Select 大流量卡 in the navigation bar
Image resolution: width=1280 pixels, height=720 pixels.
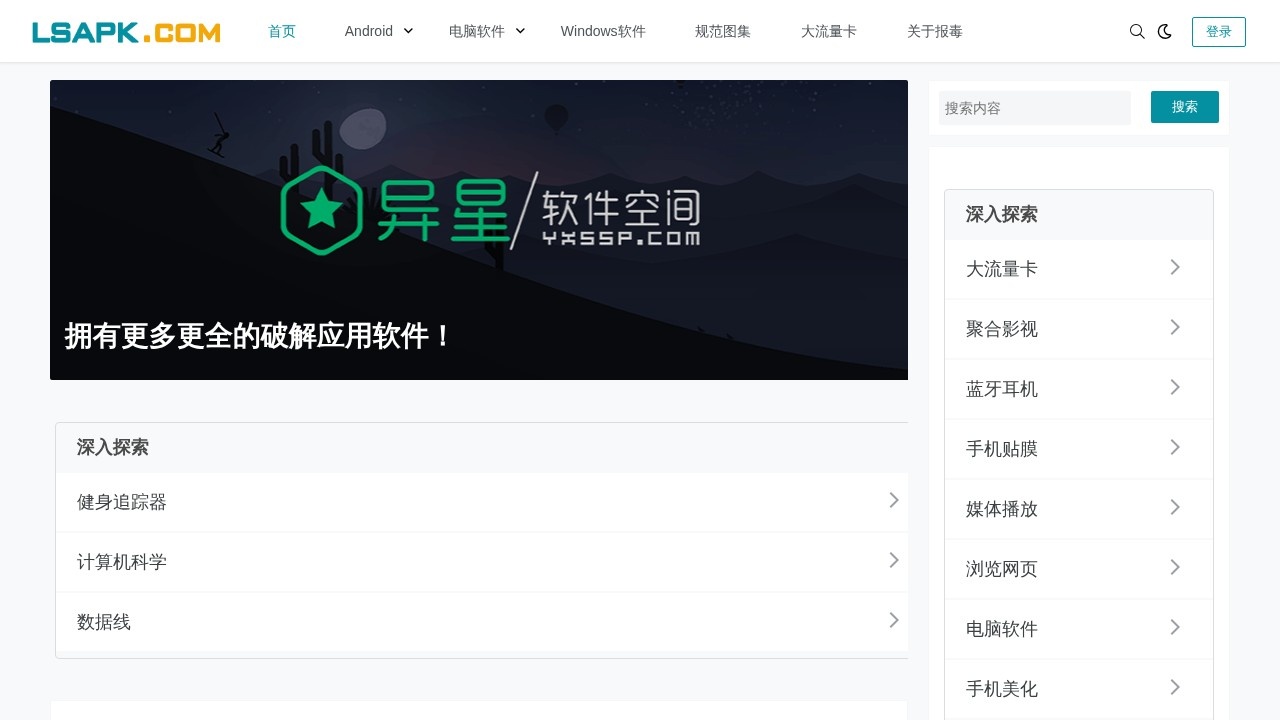coord(829,31)
